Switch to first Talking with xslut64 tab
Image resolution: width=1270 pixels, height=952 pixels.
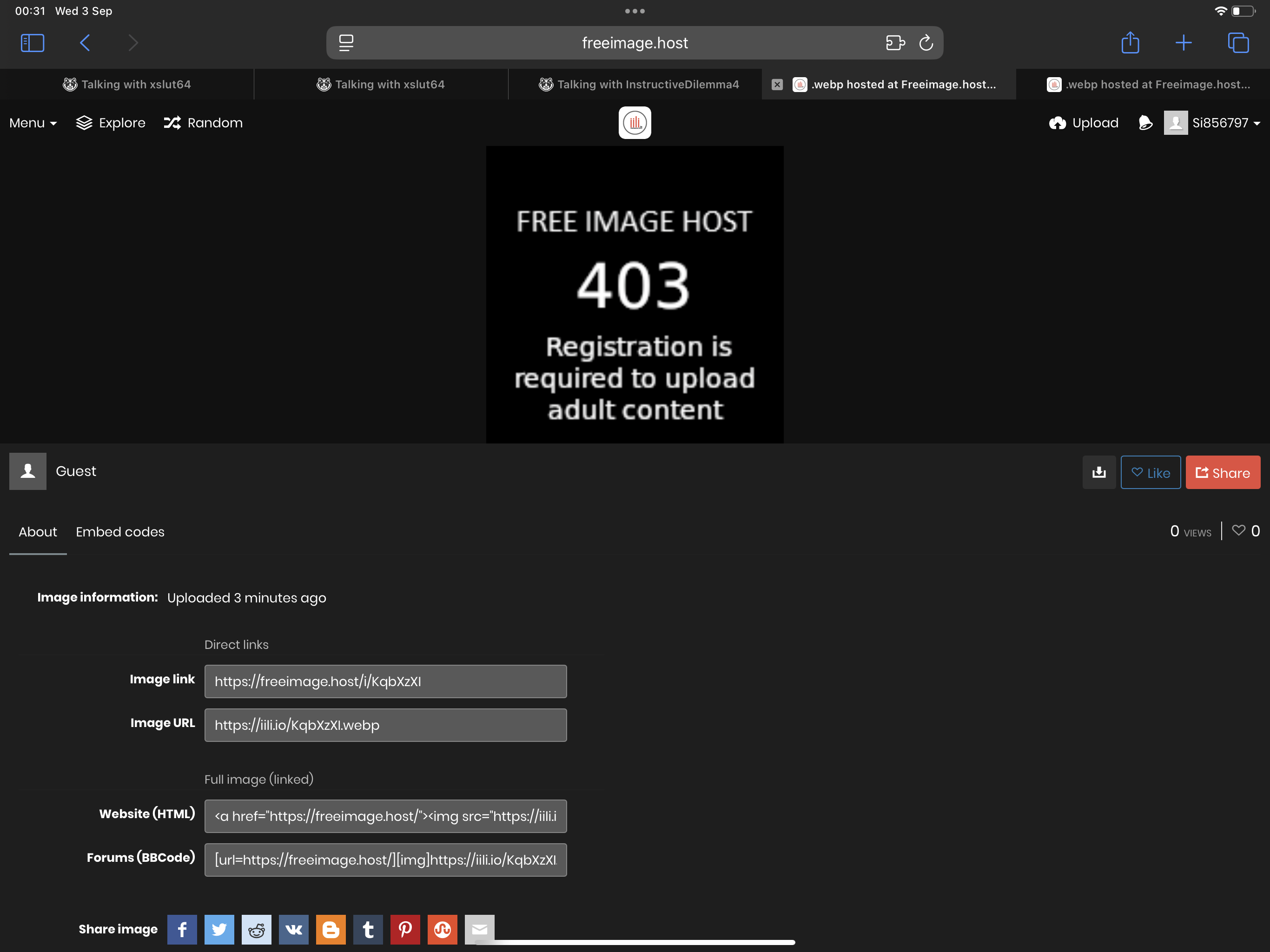point(127,85)
